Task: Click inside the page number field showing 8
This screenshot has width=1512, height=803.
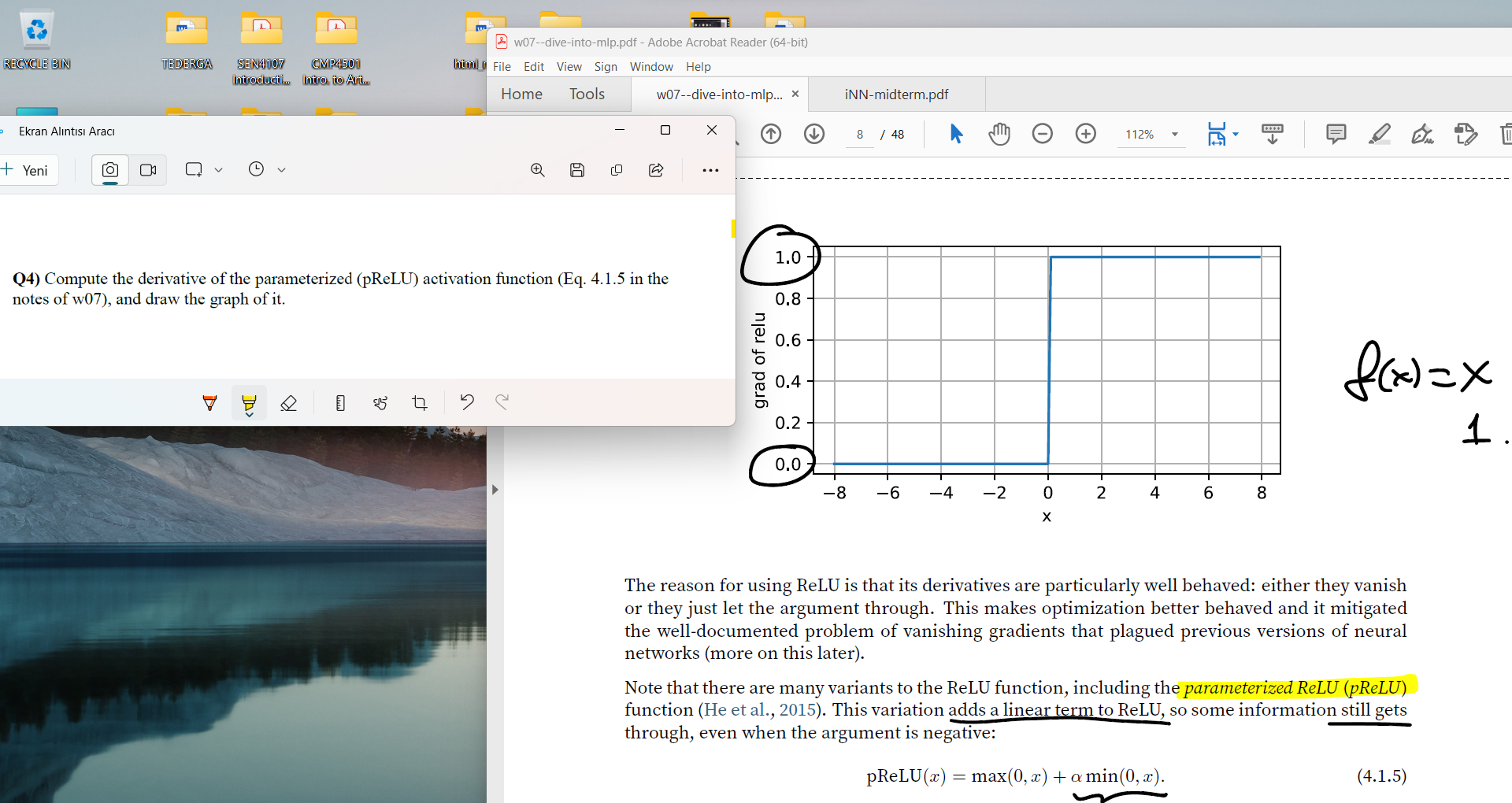Action: coord(859,134)
